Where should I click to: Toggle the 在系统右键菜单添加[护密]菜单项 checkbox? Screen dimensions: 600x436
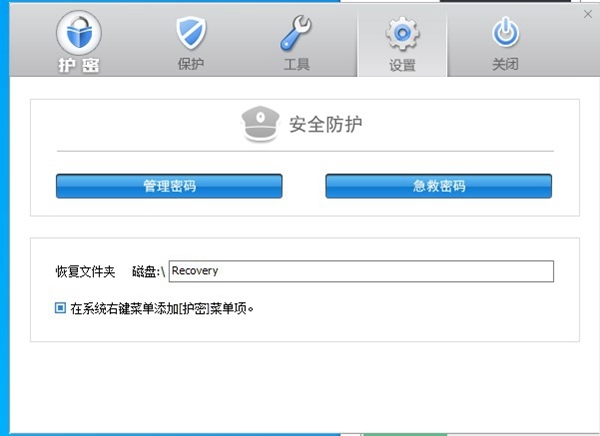click(x=60, y=308)
